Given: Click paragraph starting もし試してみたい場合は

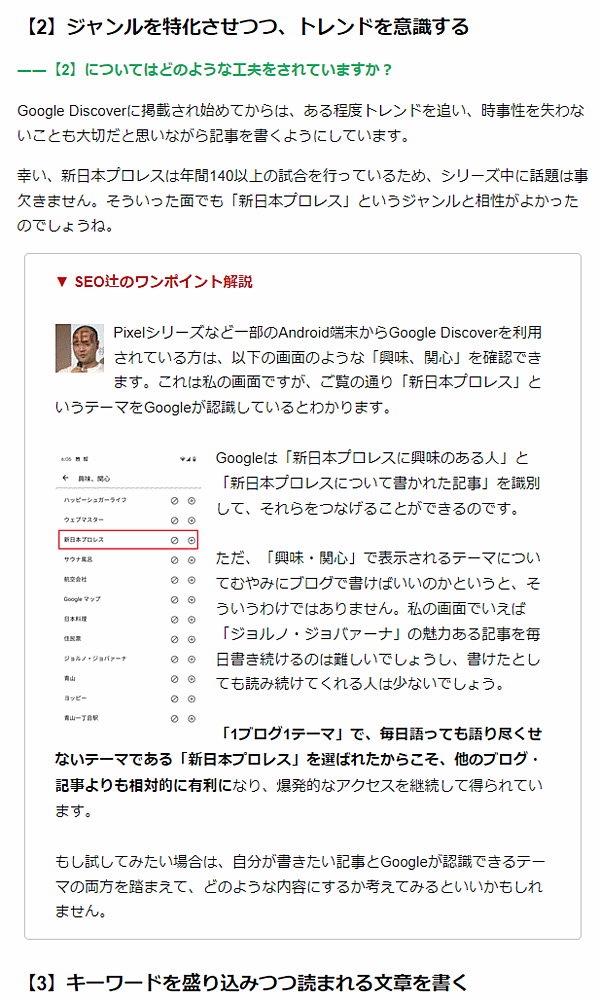Looking at the screenshot, I should [x=299, y=886].
